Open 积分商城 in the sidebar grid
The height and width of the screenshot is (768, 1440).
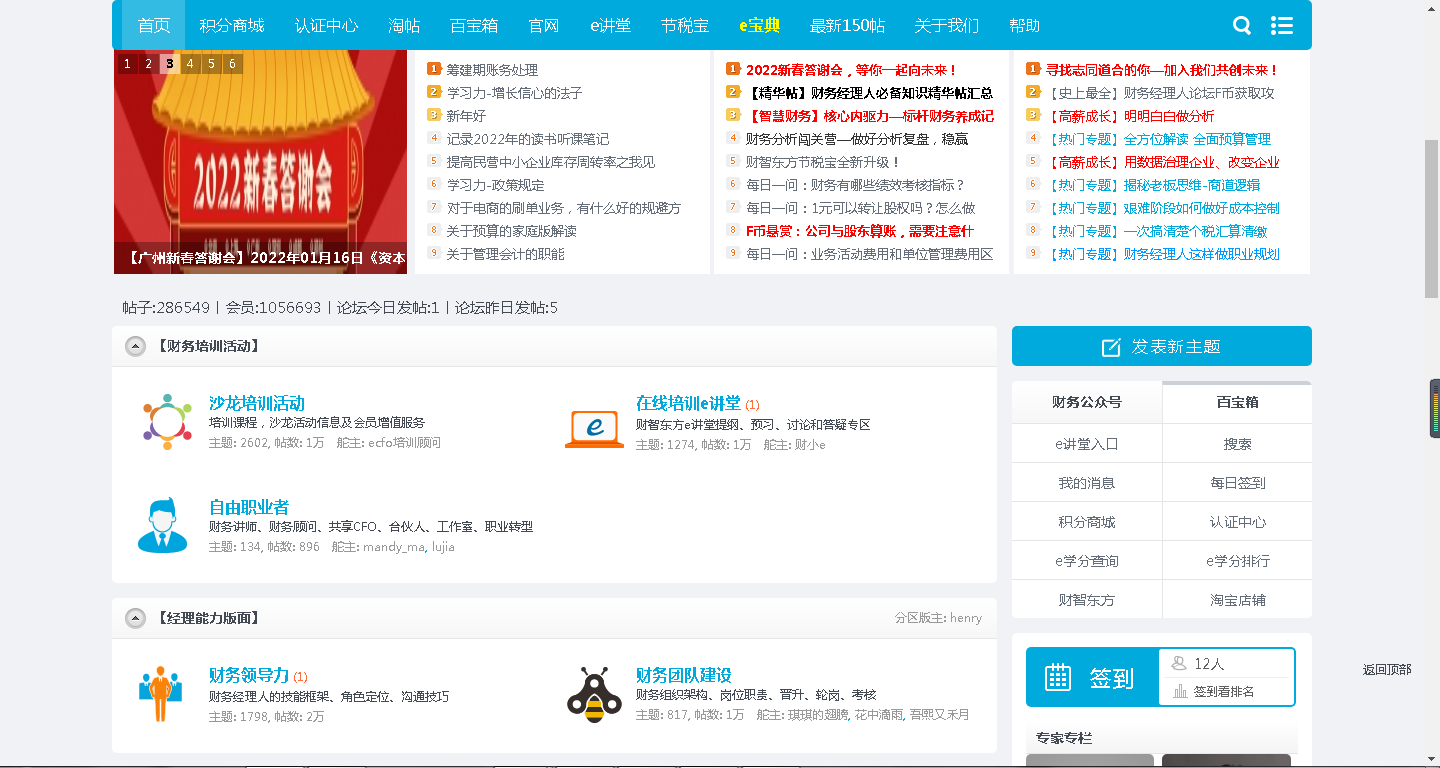pyautogui.click(x=1087, y=521)
